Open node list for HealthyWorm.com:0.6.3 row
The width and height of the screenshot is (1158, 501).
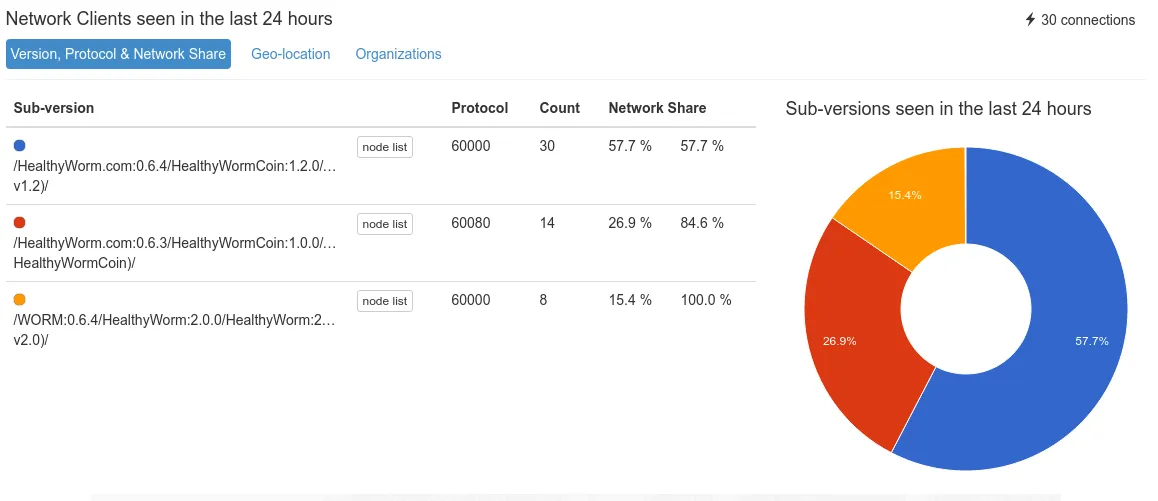coord(385,224)
